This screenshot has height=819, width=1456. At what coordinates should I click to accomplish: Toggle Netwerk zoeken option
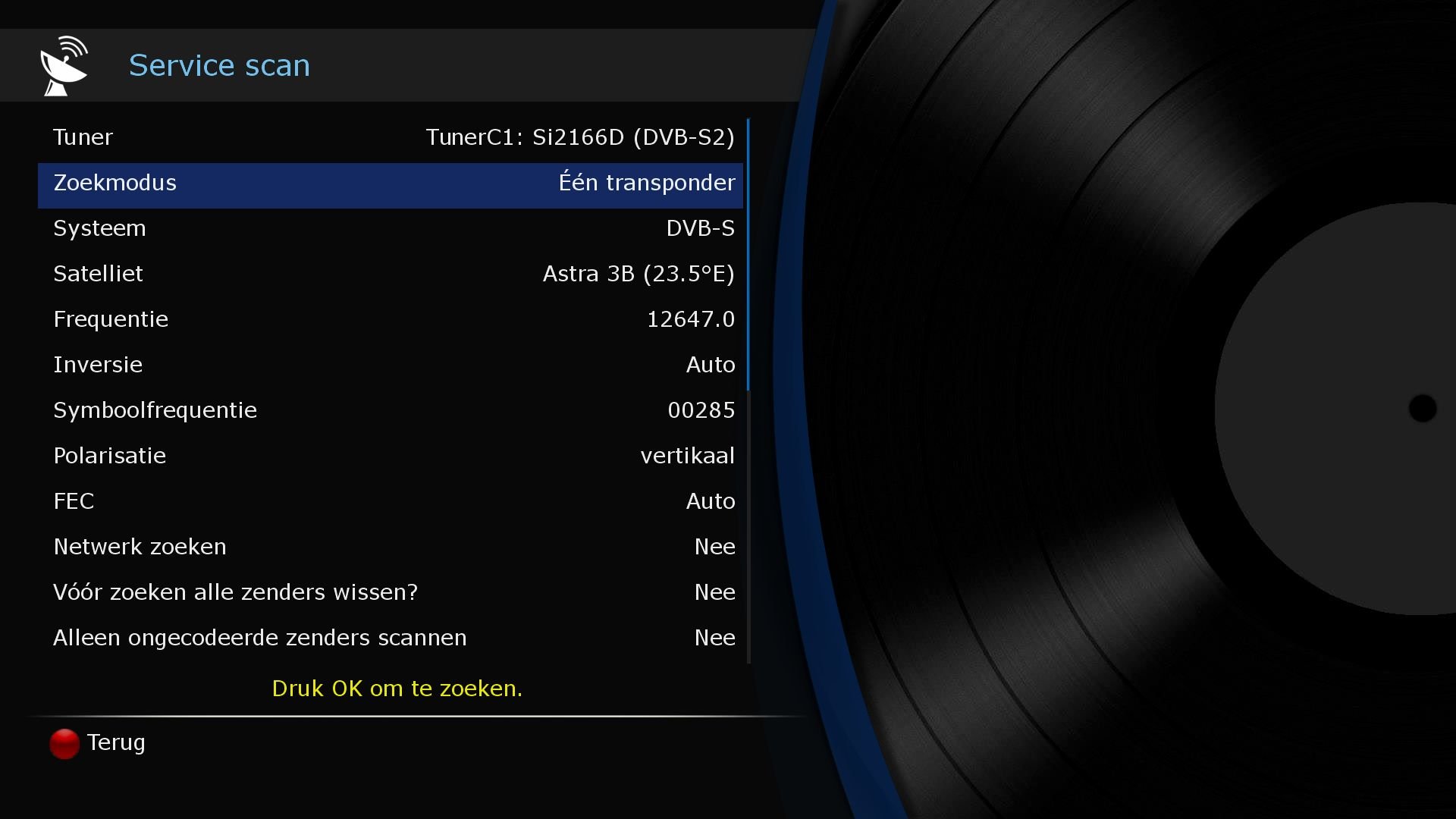(391, 547)
